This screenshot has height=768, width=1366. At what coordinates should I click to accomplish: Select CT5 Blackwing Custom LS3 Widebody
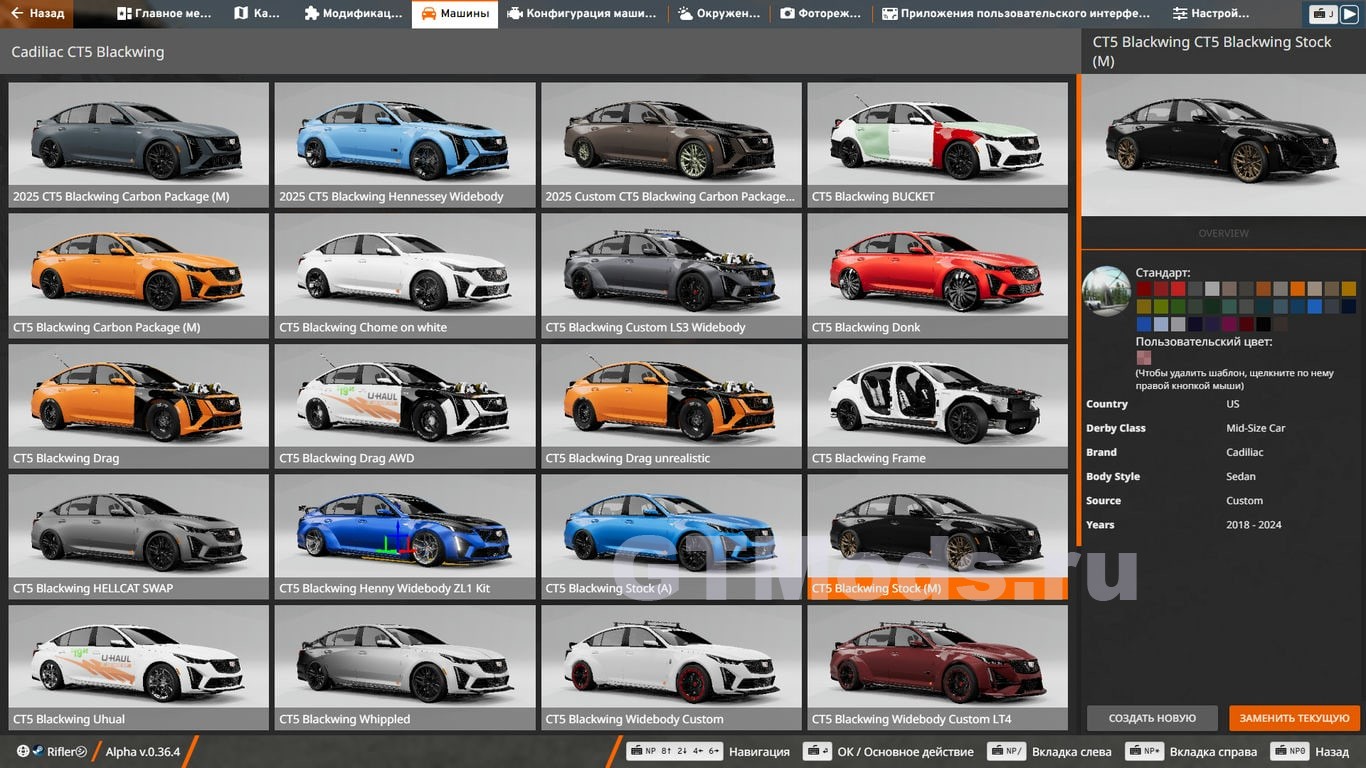[671, 275]
